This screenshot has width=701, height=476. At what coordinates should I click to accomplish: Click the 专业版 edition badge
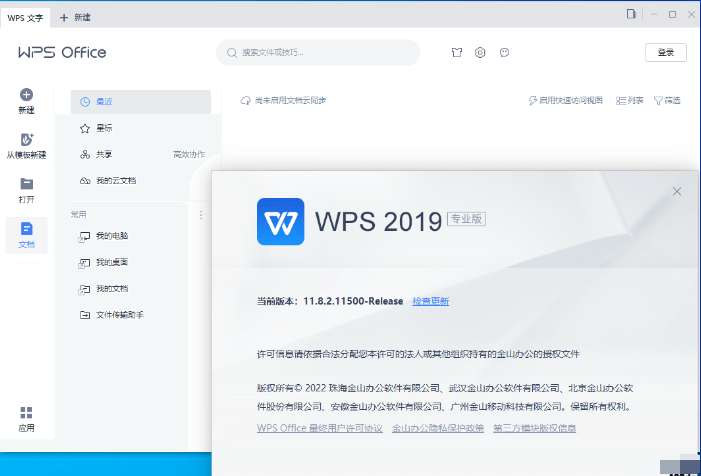(466, 219)
